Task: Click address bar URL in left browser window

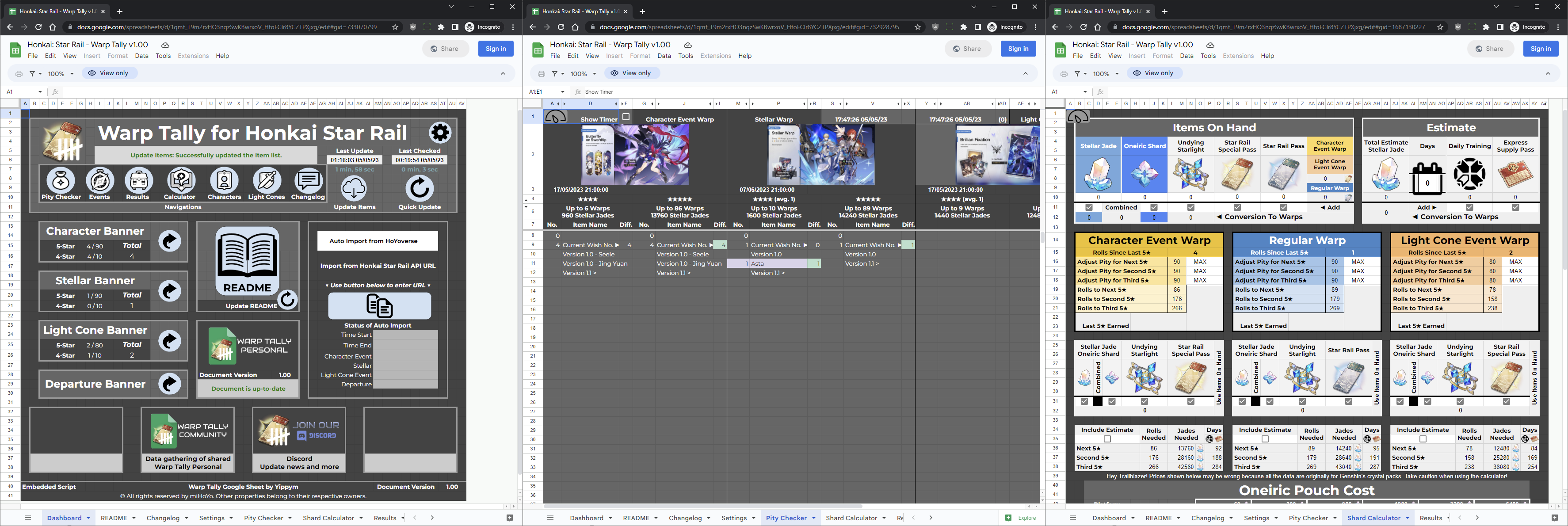Action: pos(226,27)
